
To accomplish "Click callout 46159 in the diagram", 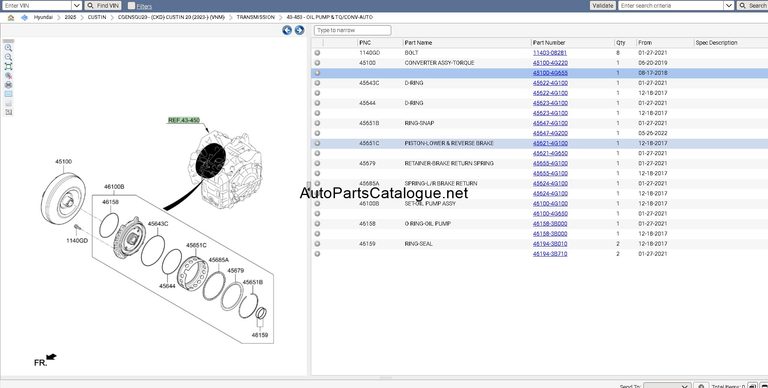I will coord(260,335).
